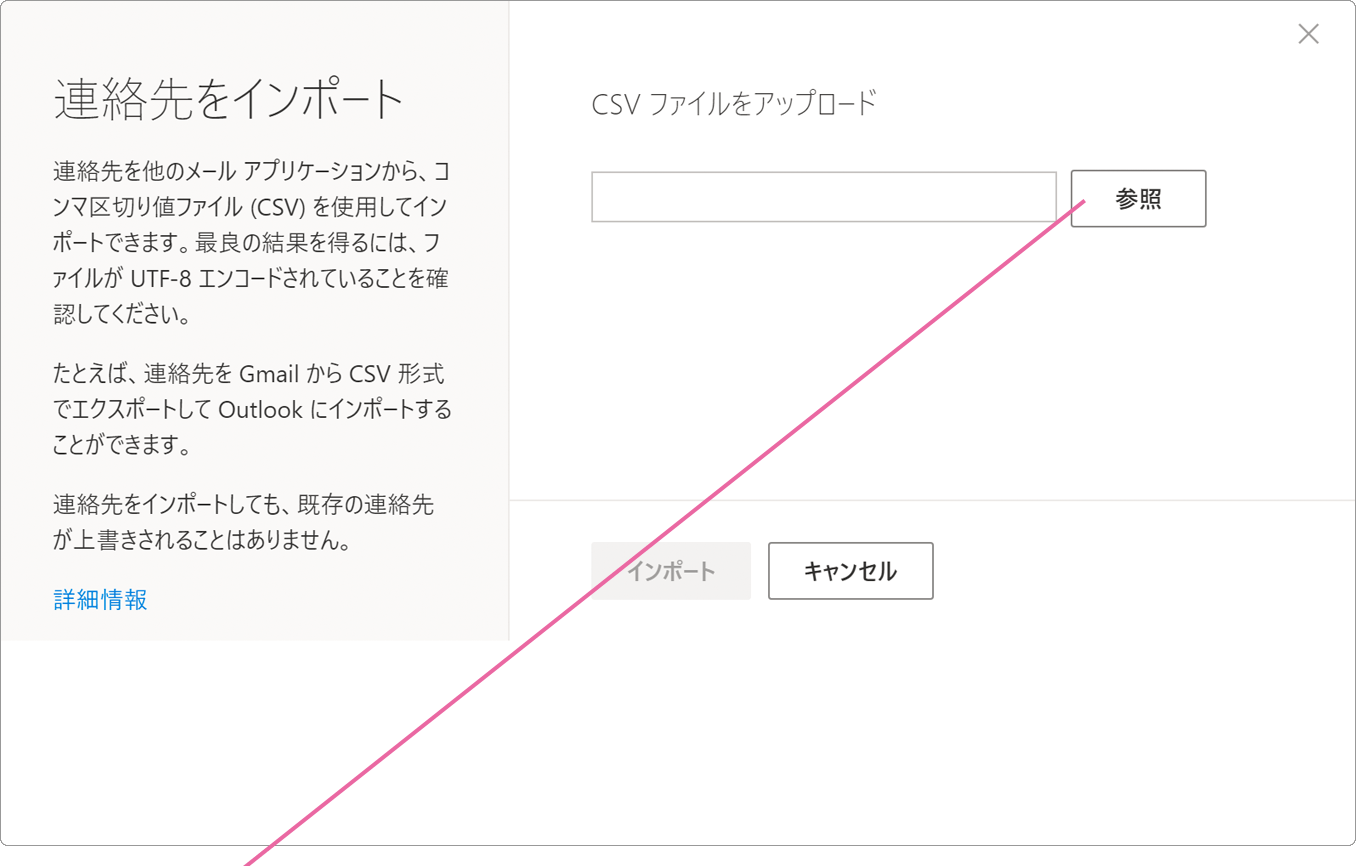
Task: Click the CSV ファイルをアップロード label
Action: tap(734, 104)
